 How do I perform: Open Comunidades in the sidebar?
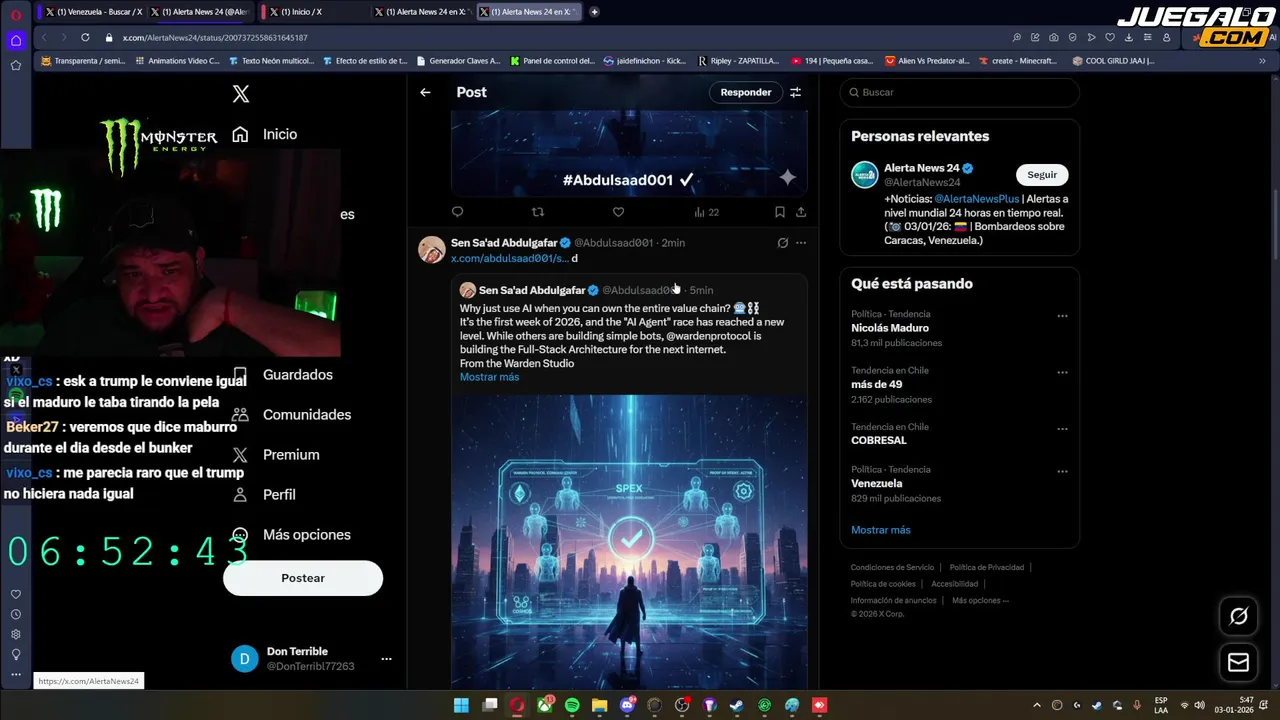coord(291,414)
